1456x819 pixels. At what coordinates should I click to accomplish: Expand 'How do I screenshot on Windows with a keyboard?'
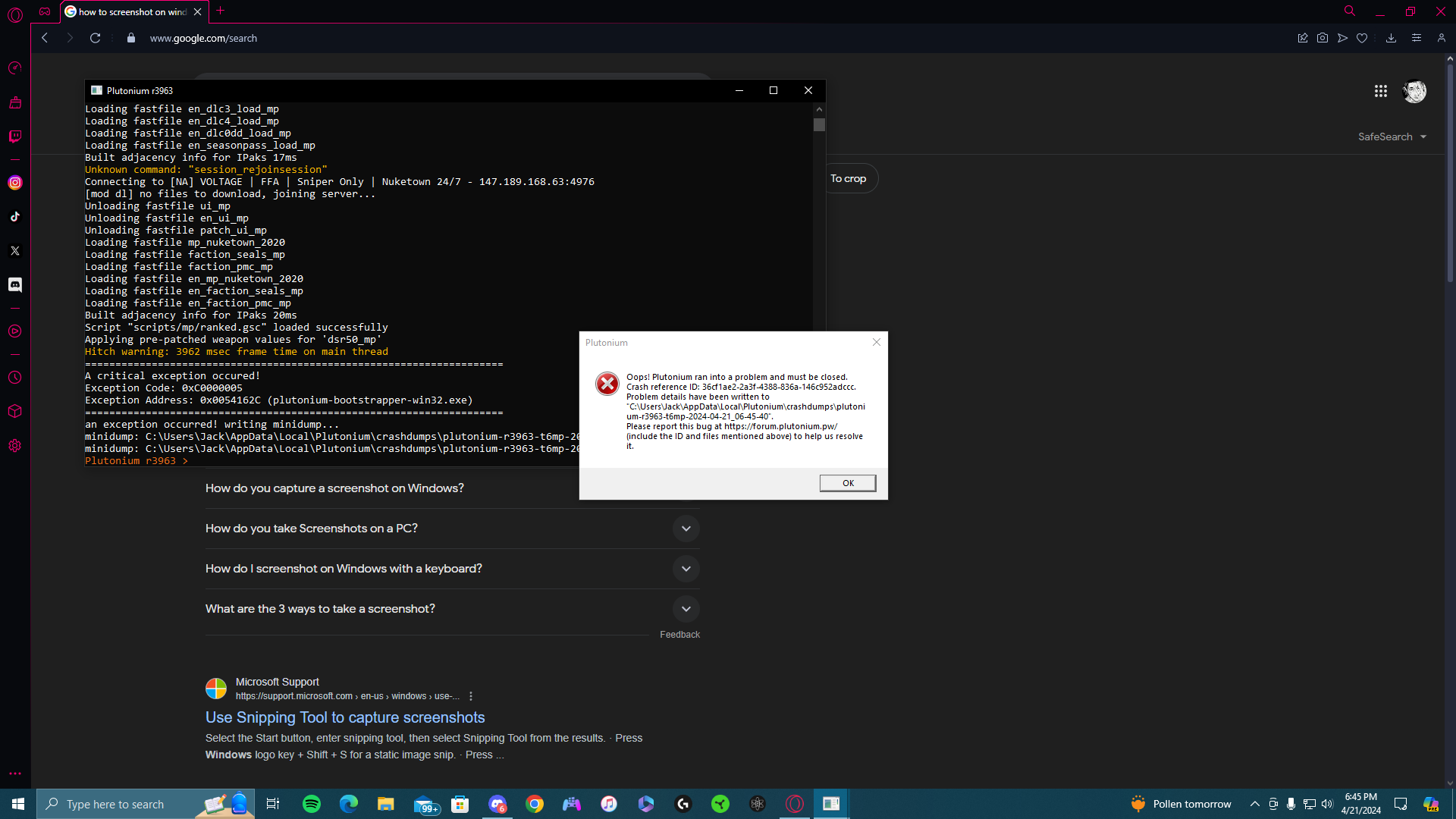pos(686,569)
